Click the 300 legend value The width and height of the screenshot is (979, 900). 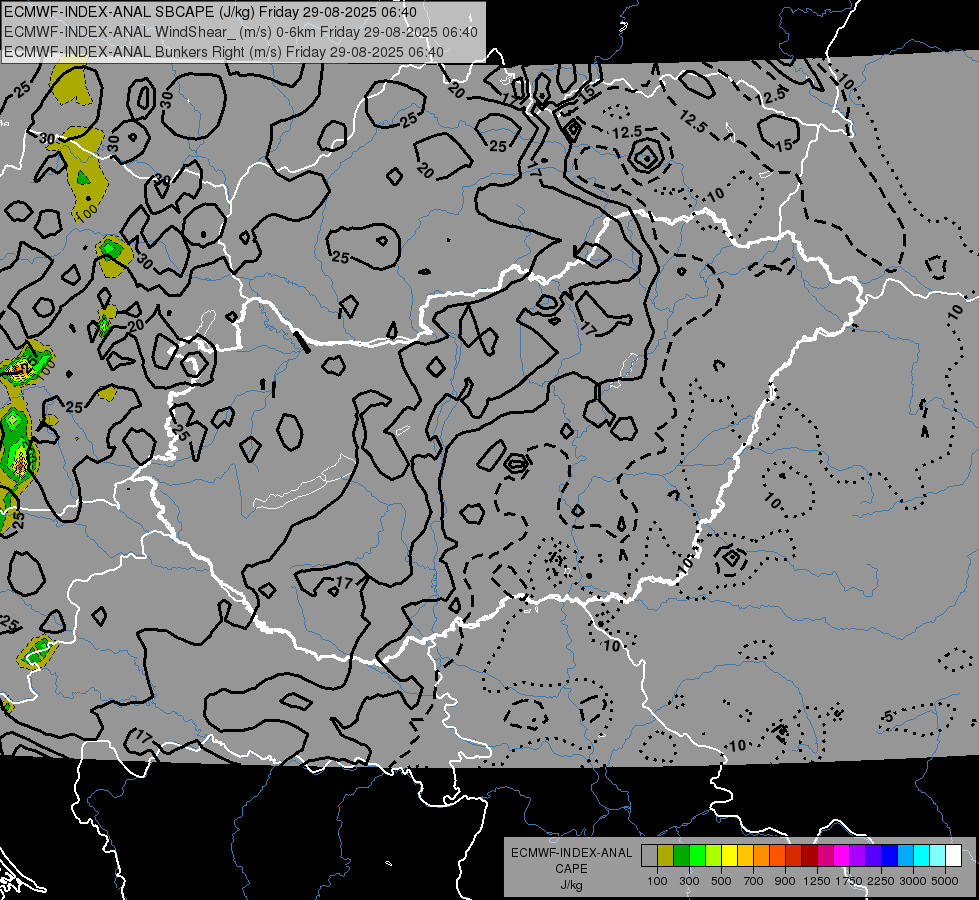(689, 881)
